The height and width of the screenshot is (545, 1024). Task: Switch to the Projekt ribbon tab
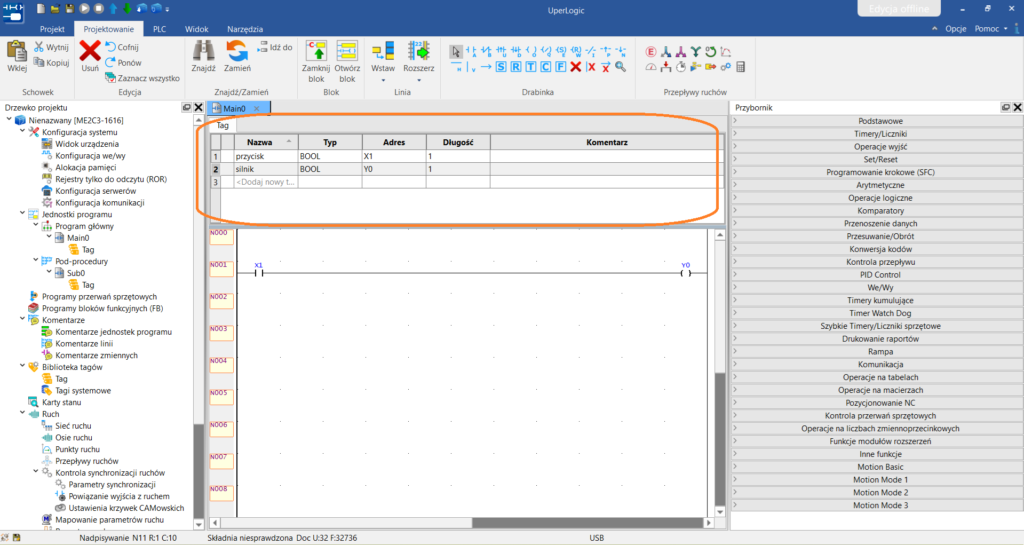point(52,29)
